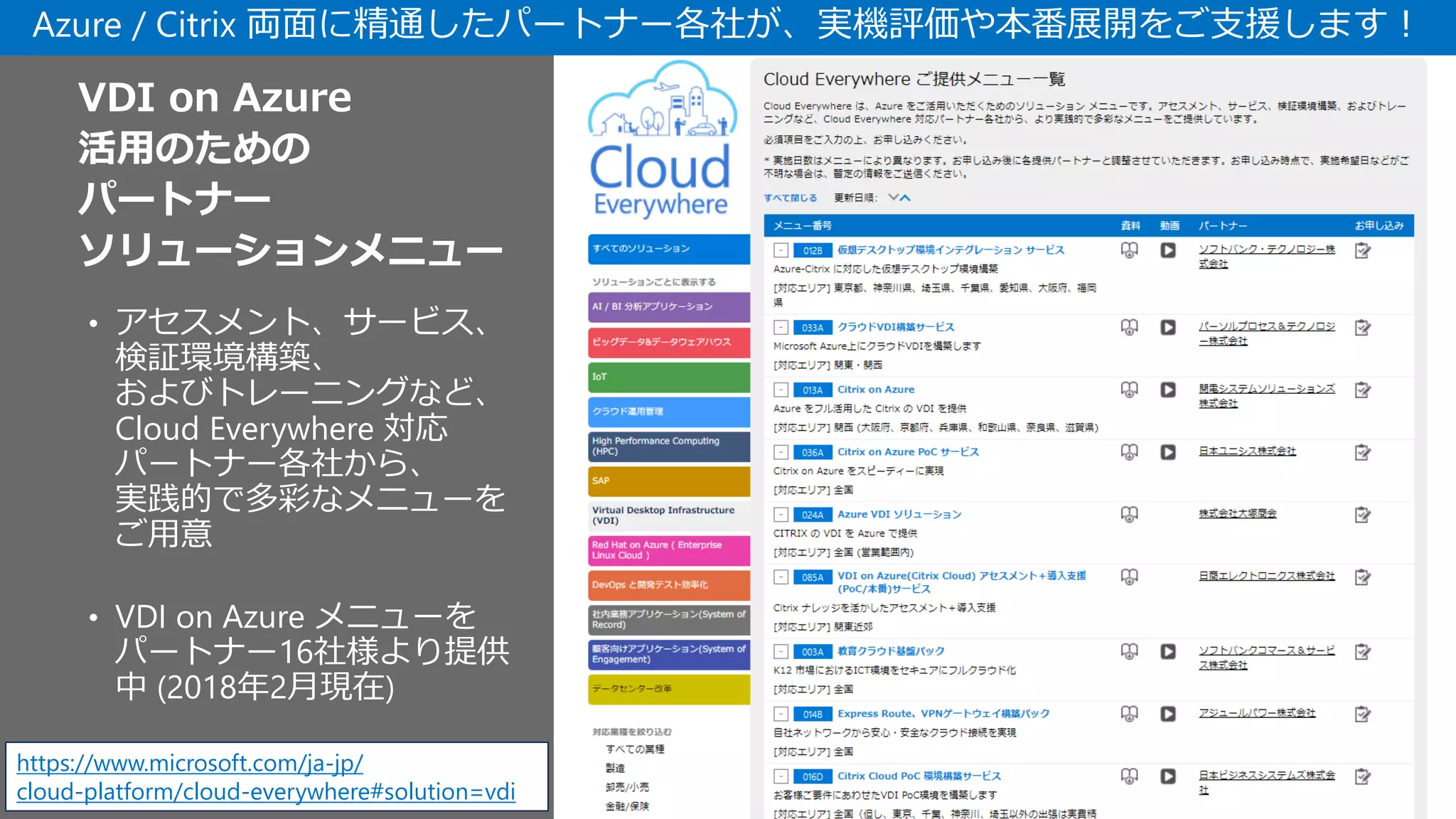Select クラウド運用管理 category

click(669, 412)
